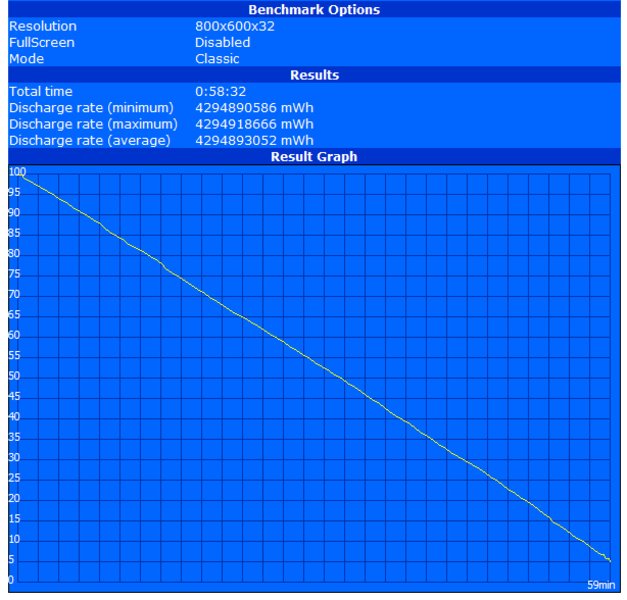Click the 59min time label
This screenshot has height=600, width=627.
pos(601,585)
